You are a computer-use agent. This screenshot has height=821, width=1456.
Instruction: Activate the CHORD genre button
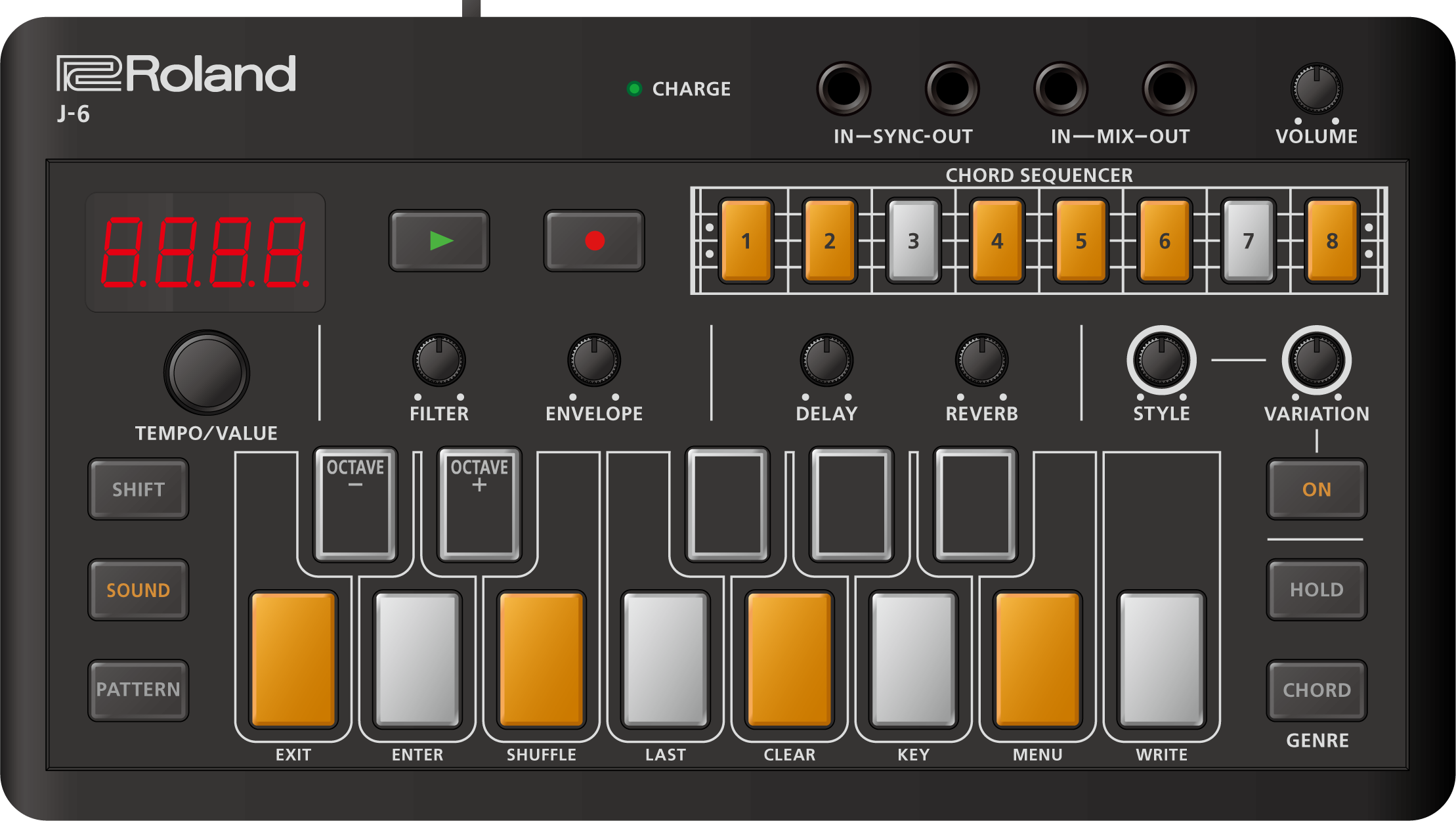pyautogui.click(x=1317, y=690)
